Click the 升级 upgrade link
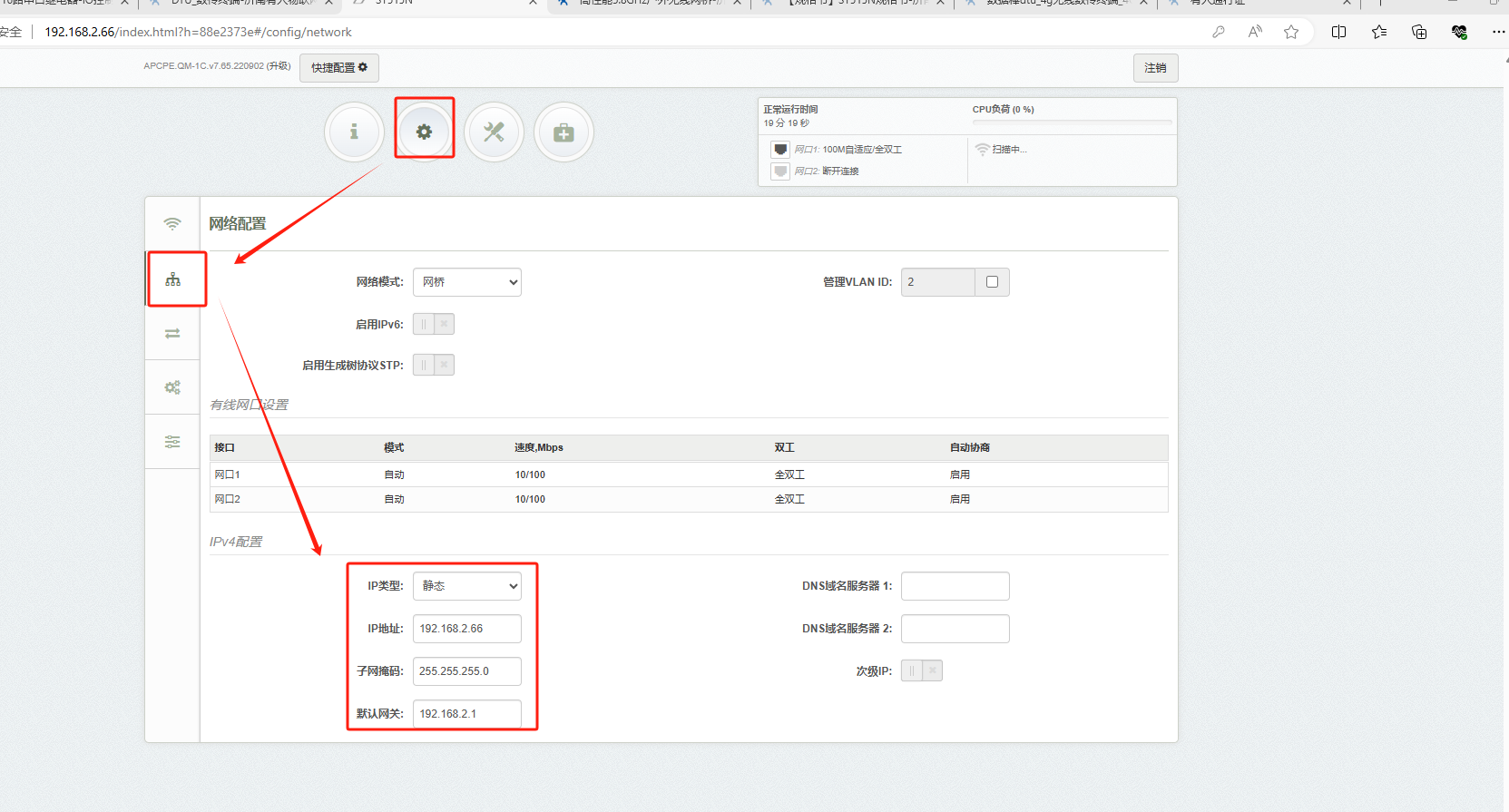This screenshot has height=812, width=1509. (x=279, y=66)
